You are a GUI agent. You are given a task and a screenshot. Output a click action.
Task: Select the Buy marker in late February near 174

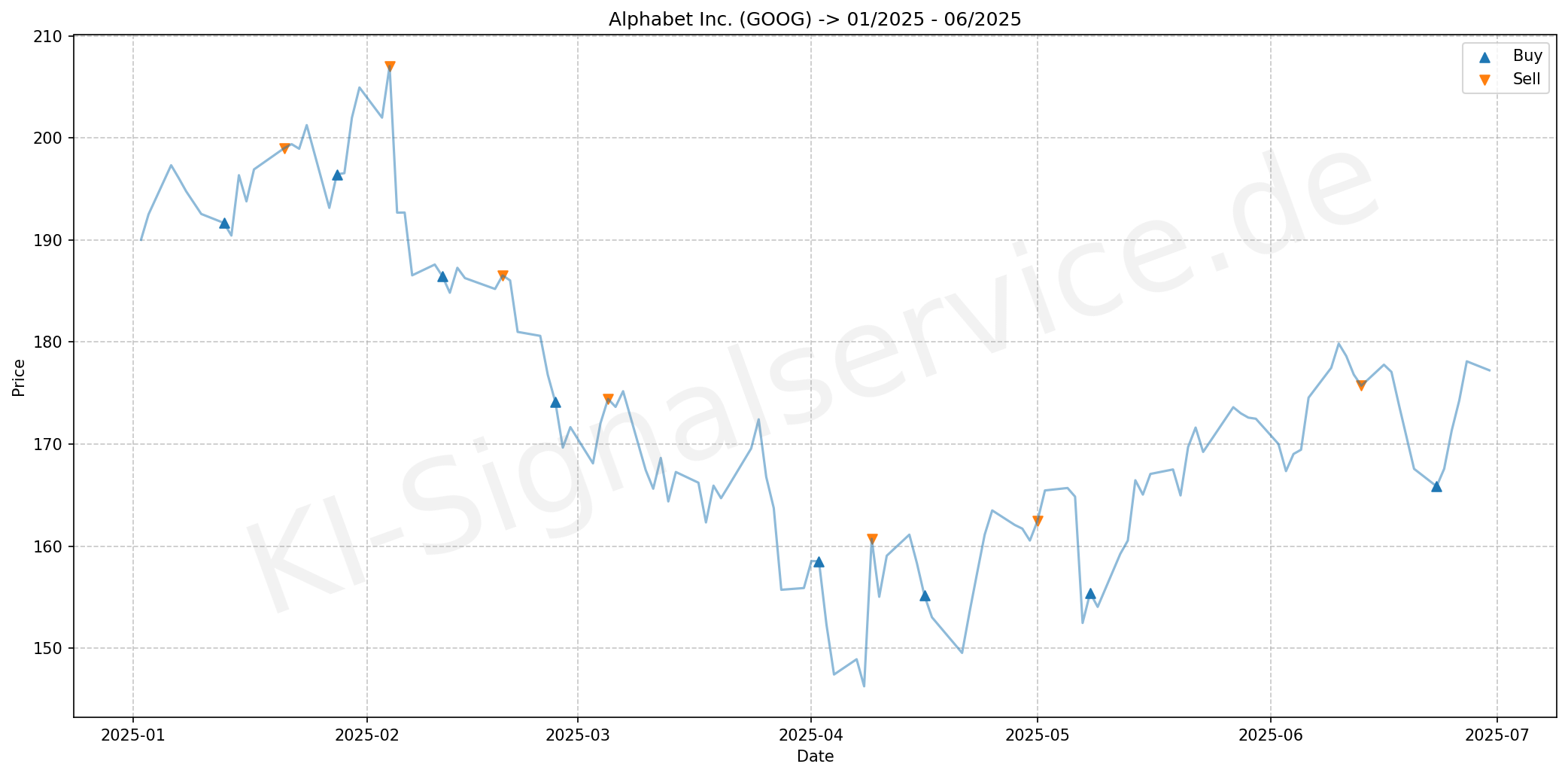point(555,402)
